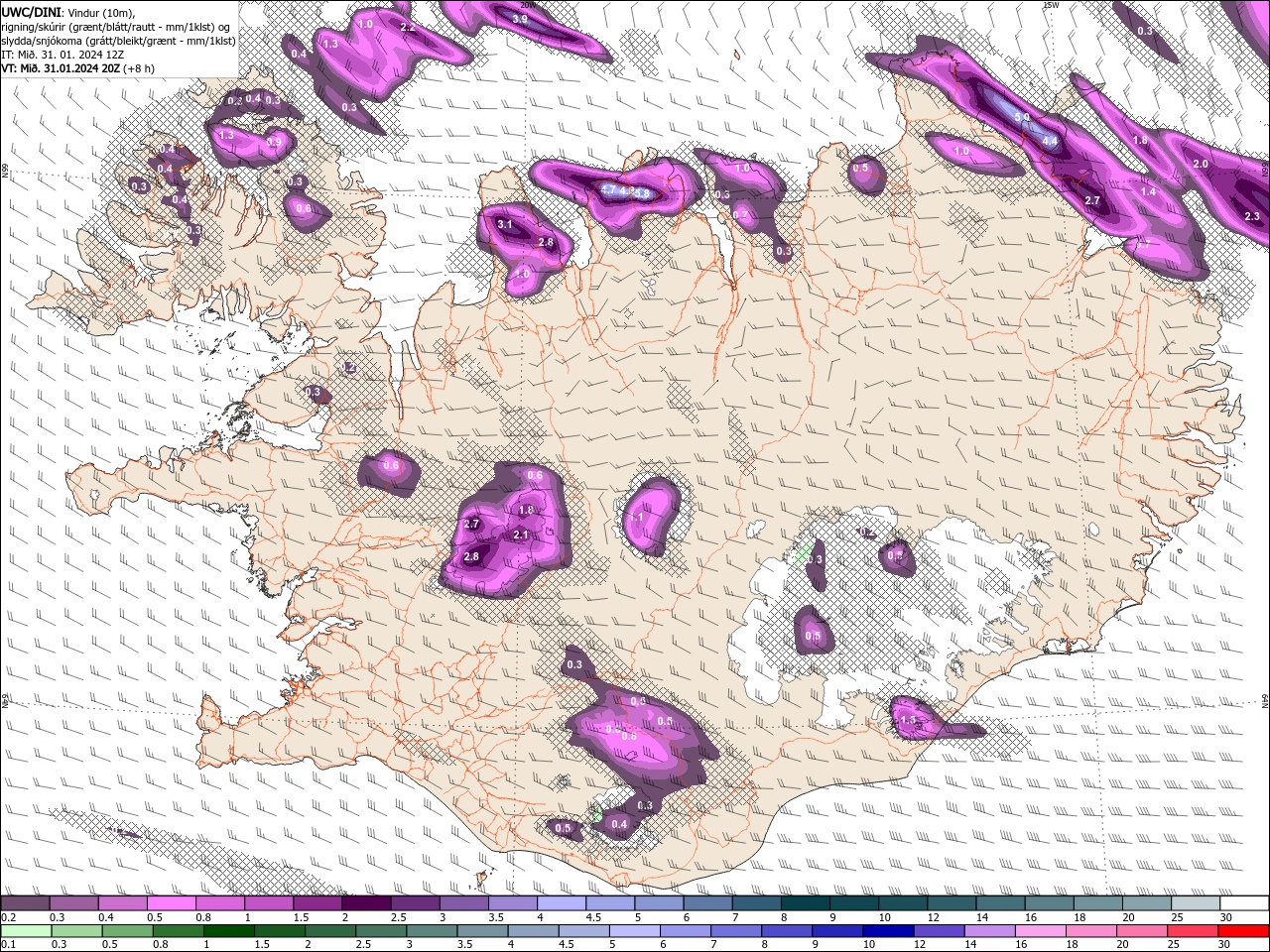Click the 0.1 label on the rain scale
Viewport: 1270px width, 952px height.
coord(8,944)
